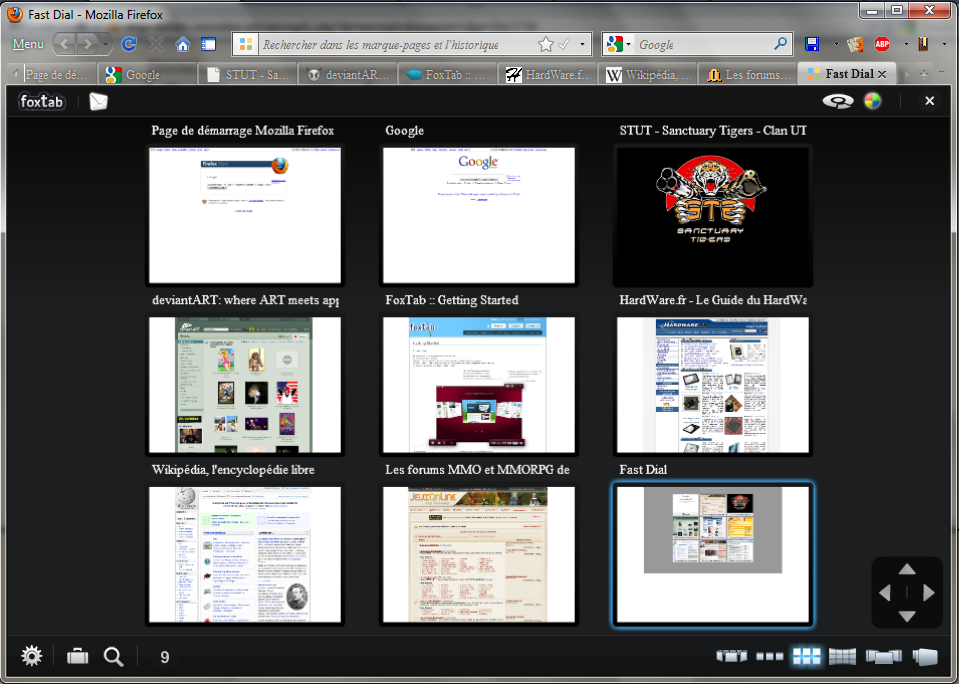Open the back/forward history dropdown
Screen dimensions: 959x684
point(106,44)
